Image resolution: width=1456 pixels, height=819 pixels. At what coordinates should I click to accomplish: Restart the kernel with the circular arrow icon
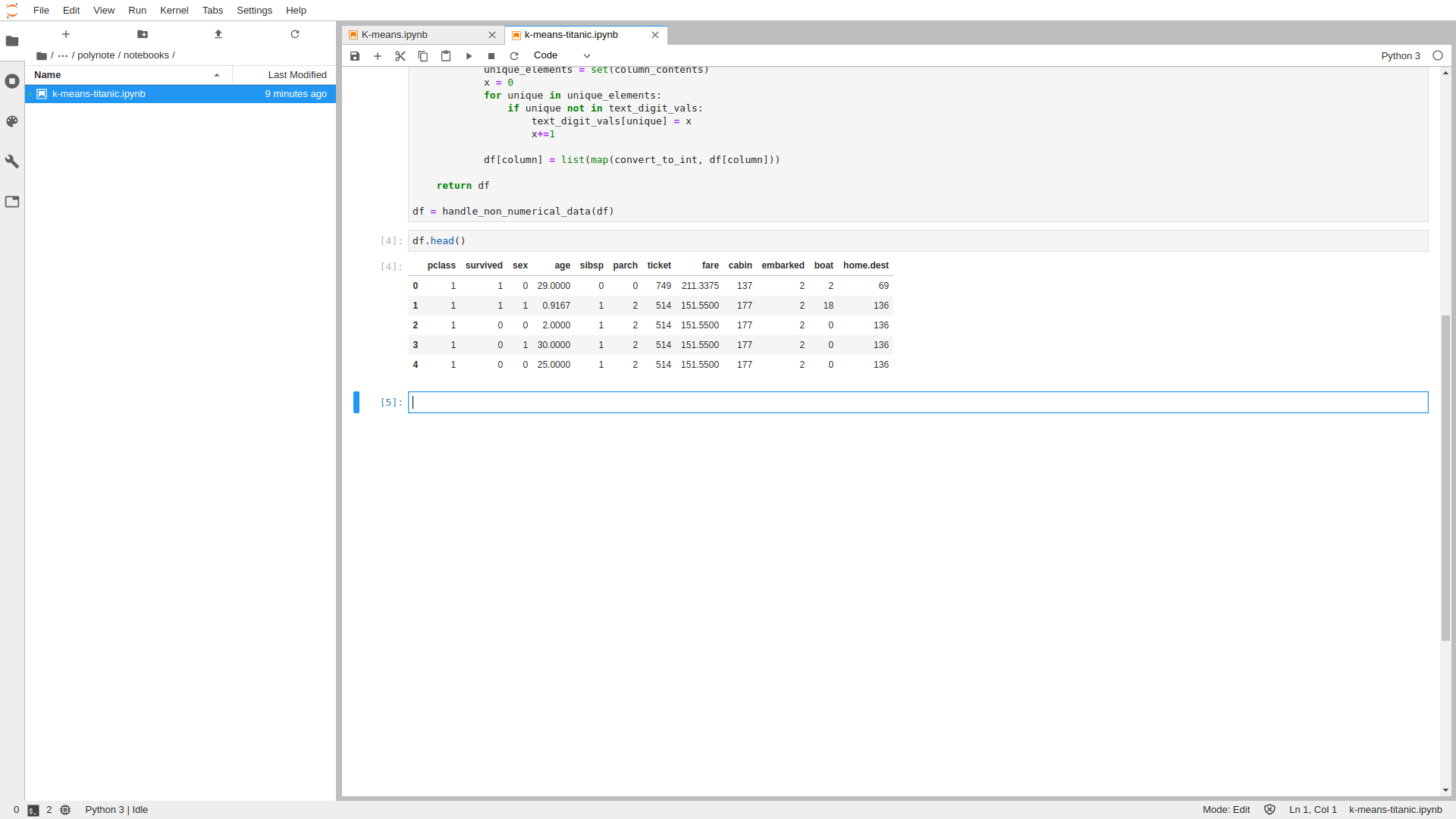coord(514,56)
